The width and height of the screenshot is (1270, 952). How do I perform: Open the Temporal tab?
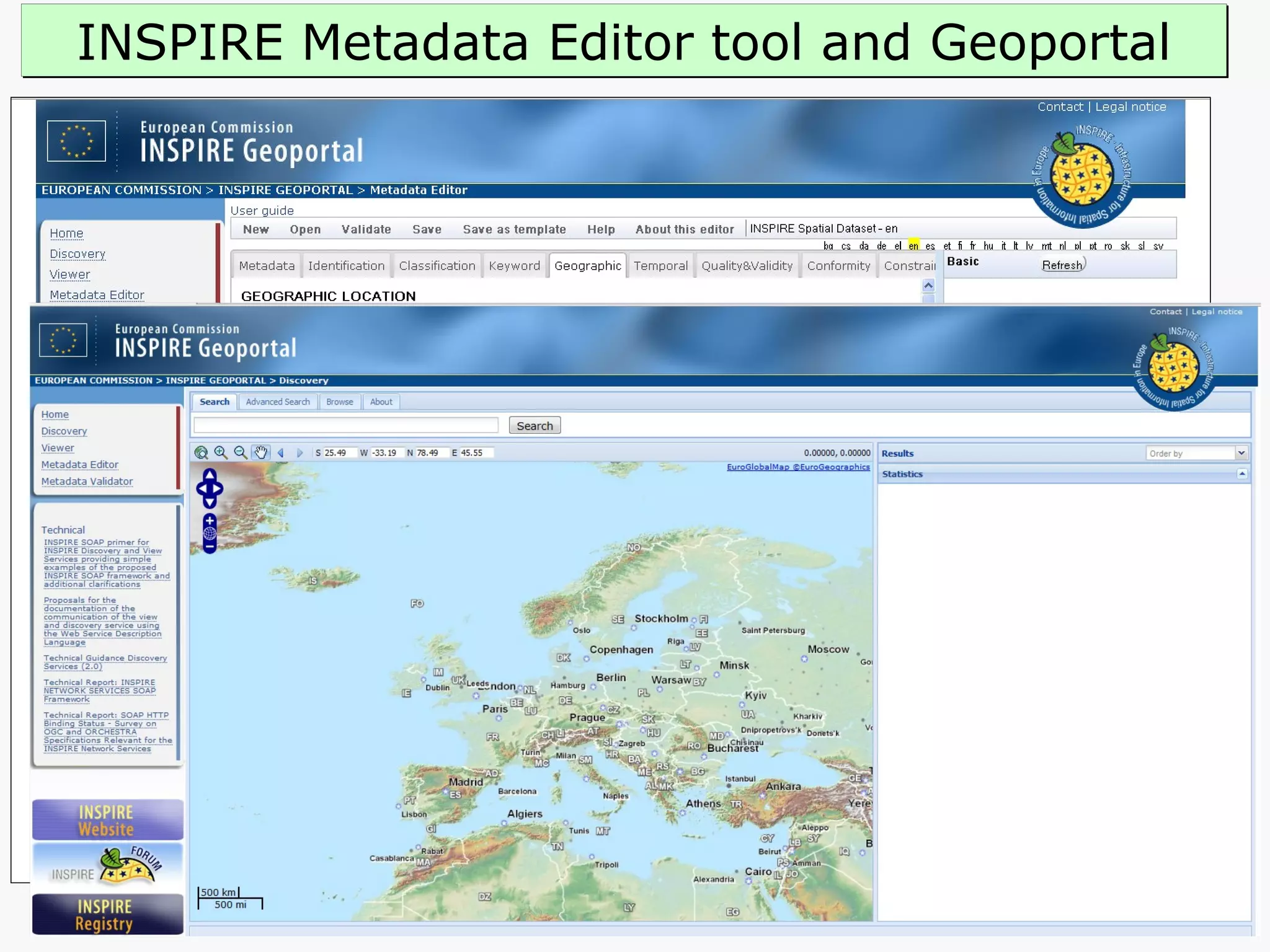pyautogui.click(x=660, y=266)
